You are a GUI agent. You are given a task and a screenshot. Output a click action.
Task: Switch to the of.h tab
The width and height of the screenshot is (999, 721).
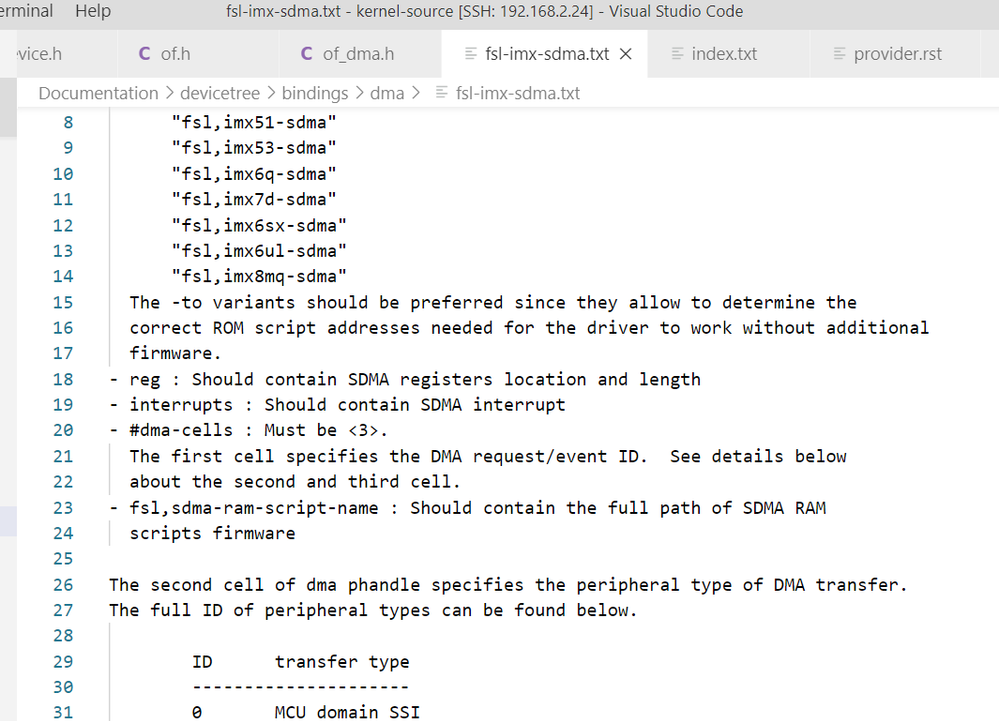tap(176, 54)
